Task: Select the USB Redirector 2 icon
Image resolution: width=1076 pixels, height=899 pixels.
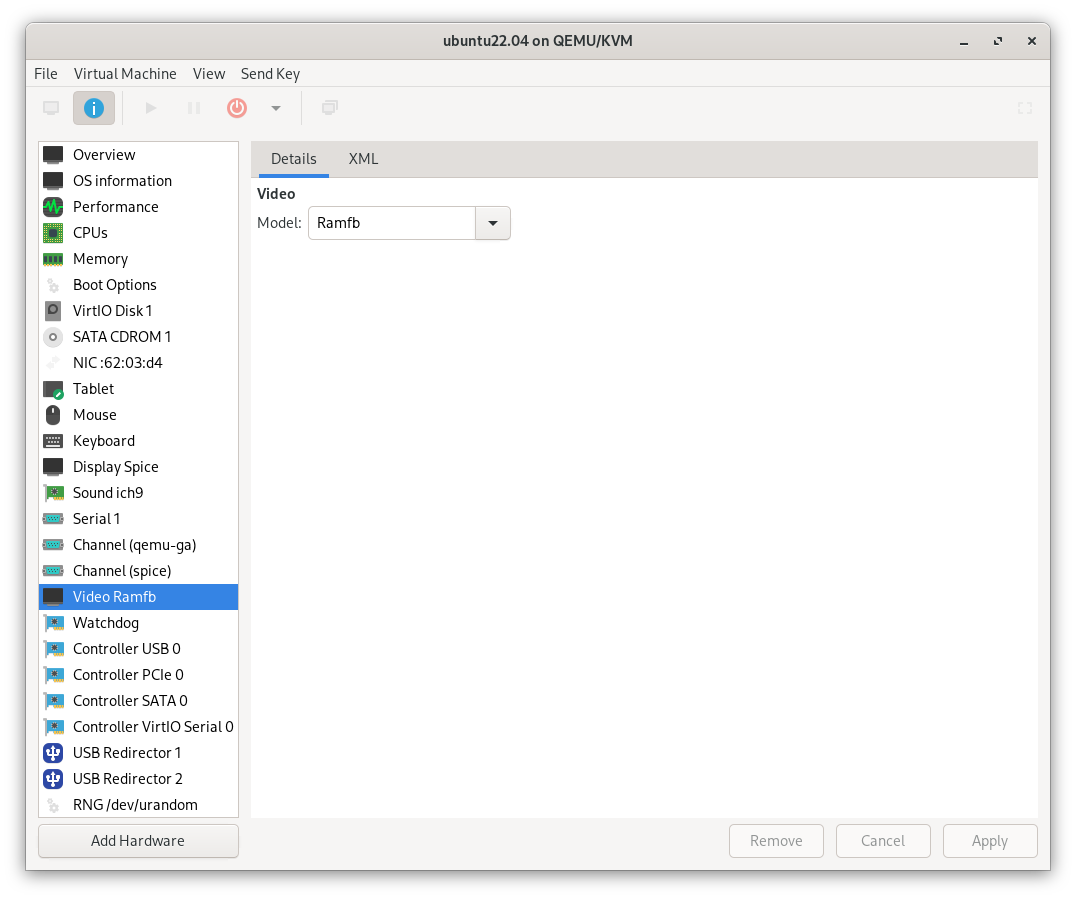Action: coord(53,779)
